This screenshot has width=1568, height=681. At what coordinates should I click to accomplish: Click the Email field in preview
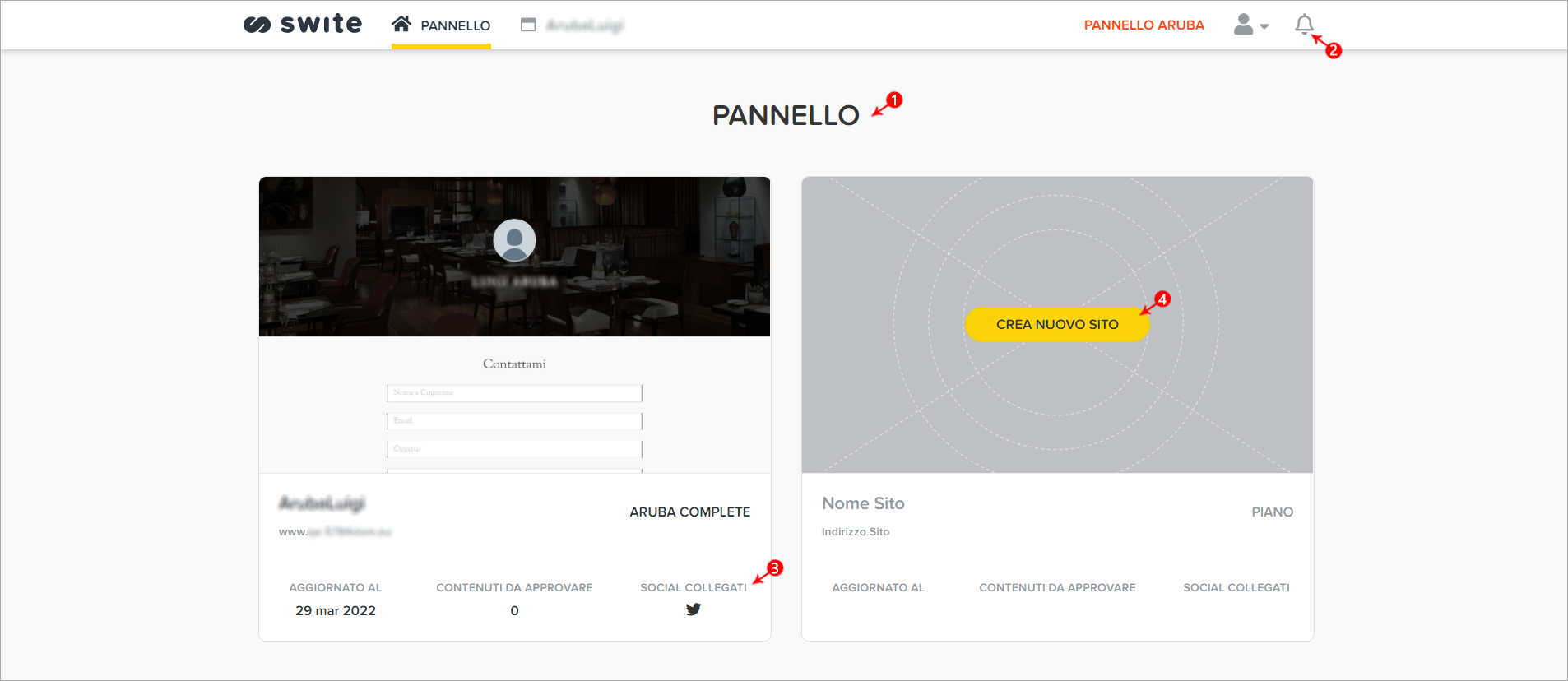tap(514, 421)
